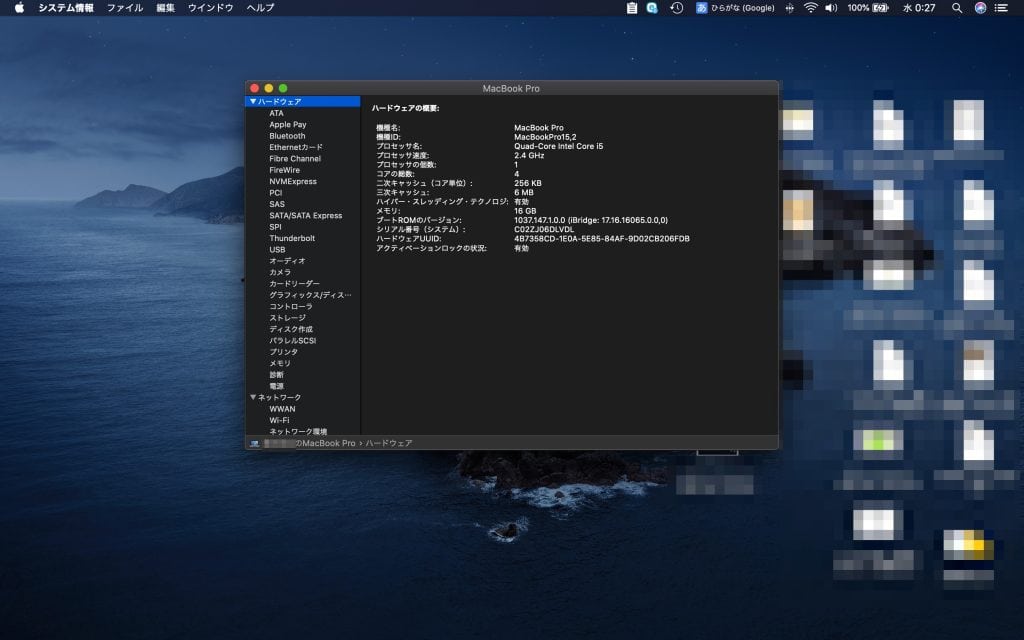Image resolution: width=1024 pixels, height=640 pixels.
Task: Click the computer icon in the path bar
Action: 255,443
